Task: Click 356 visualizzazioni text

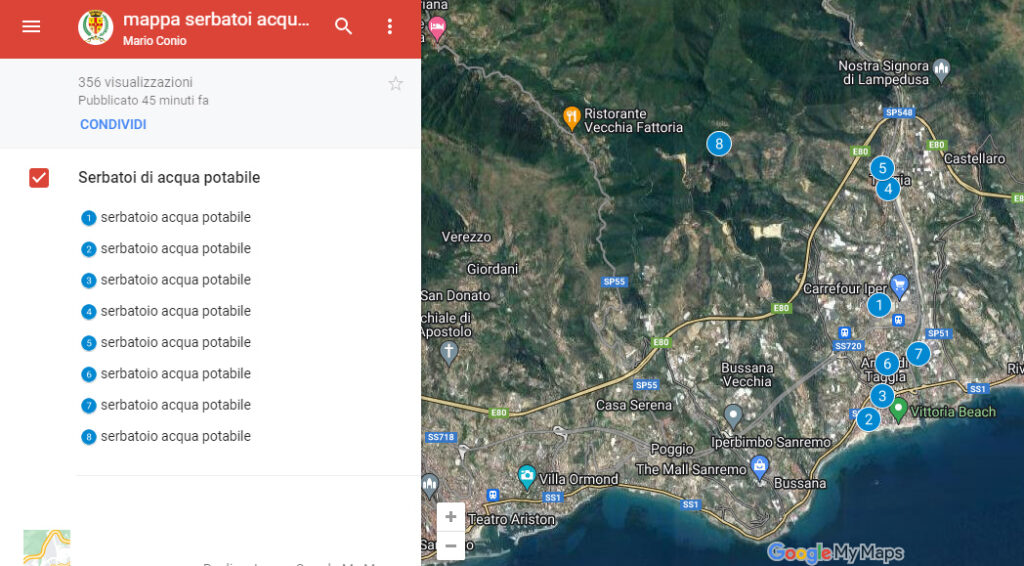Action: 135,82
